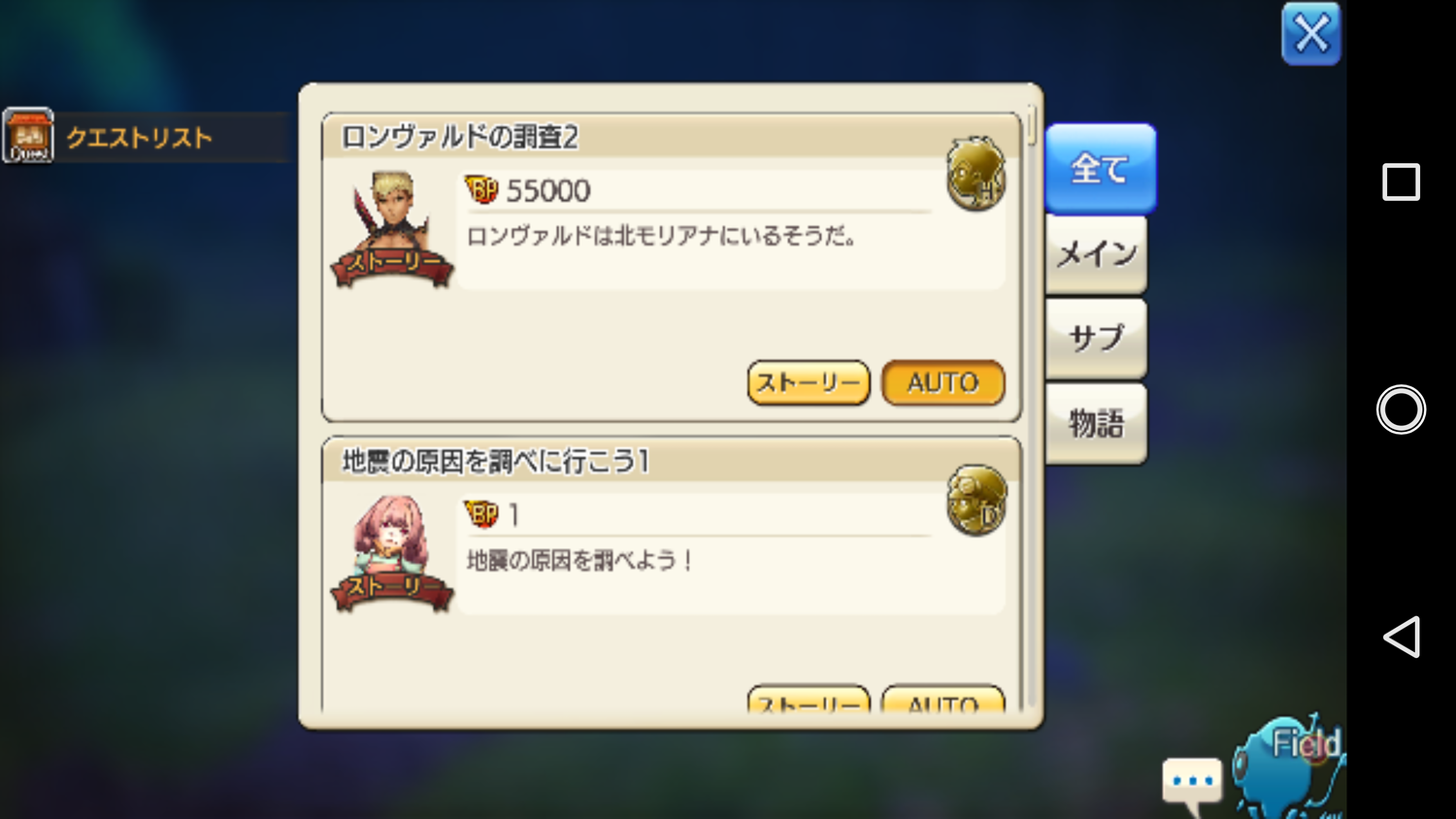Tap Android back triangle button

coord(1402,638)
